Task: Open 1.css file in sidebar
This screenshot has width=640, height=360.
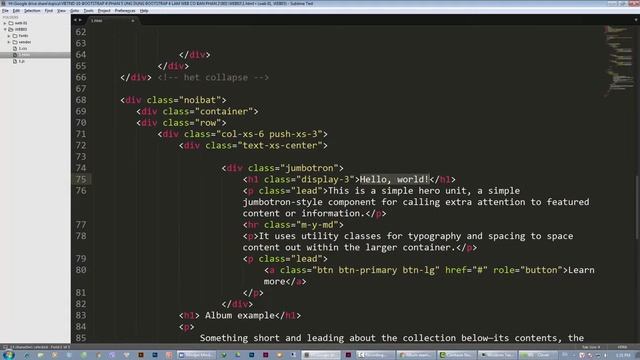Action: click(x=23, y=49)
